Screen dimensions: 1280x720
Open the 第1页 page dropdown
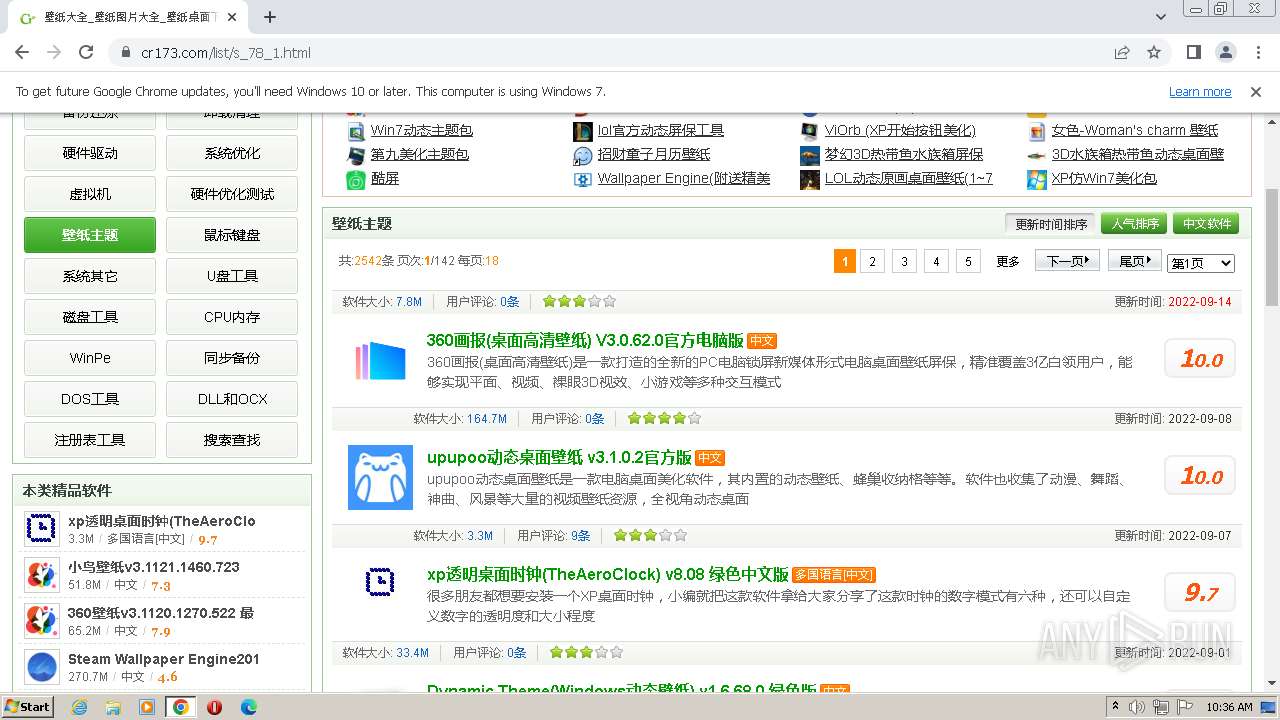click(x=1201, y=263)
